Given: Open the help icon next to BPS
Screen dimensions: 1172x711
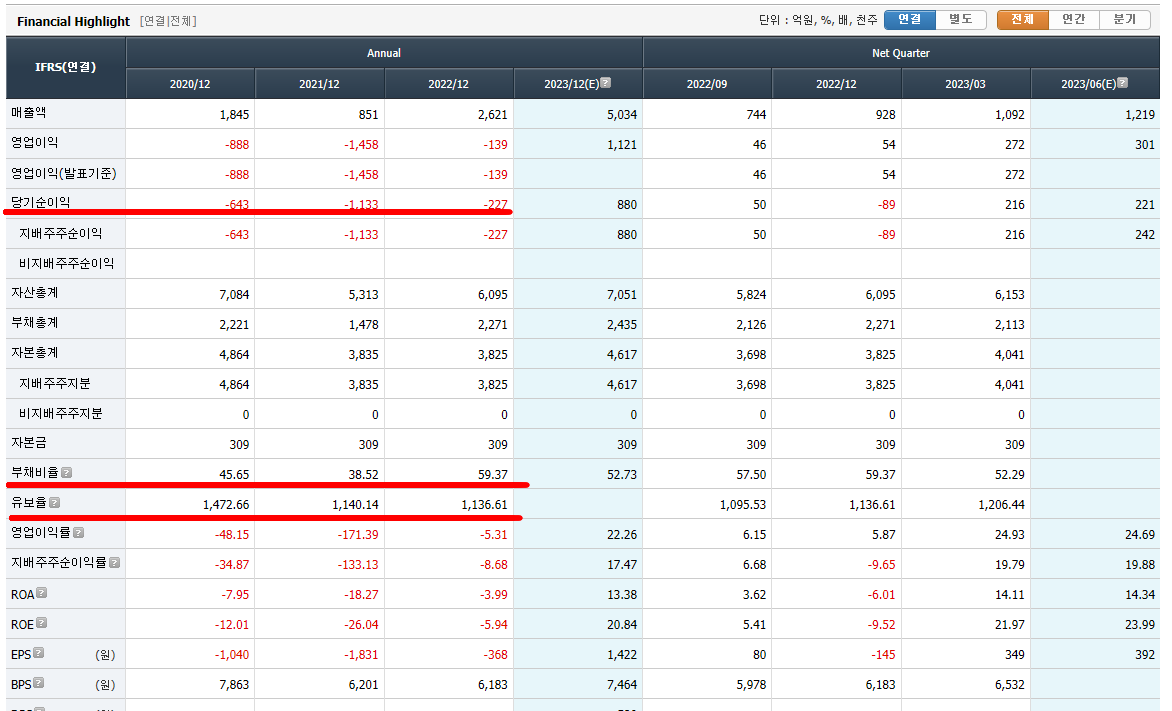Looking at the screenshot, I should click(x=39, y=683).
